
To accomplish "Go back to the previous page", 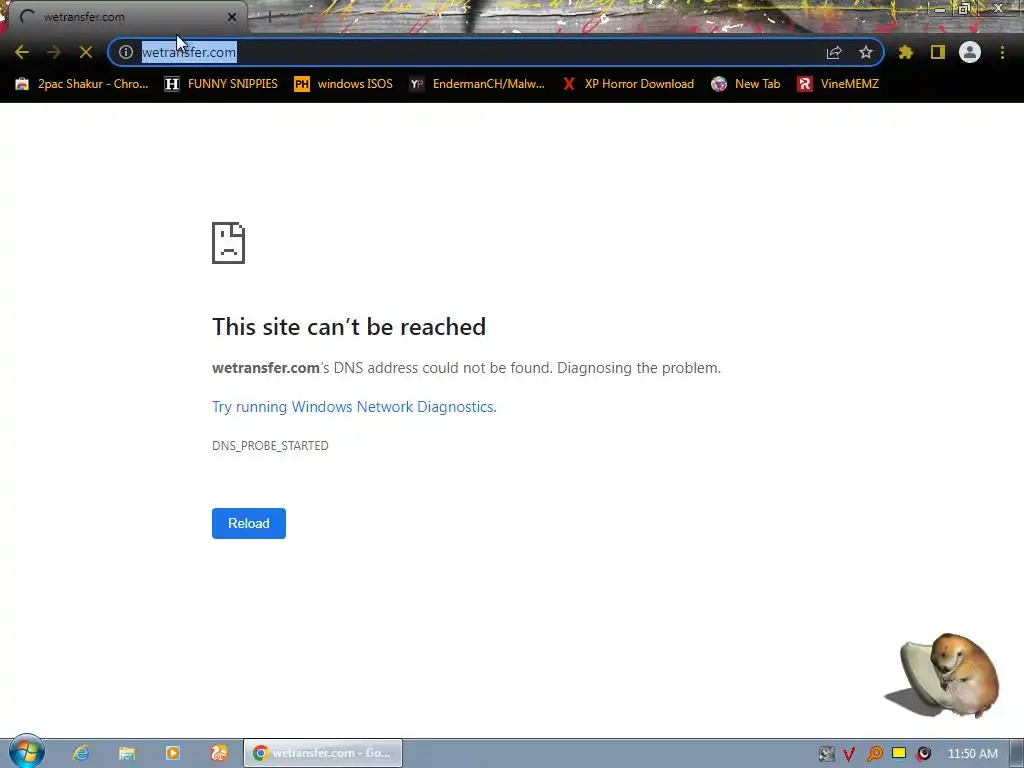I will 22,52.
